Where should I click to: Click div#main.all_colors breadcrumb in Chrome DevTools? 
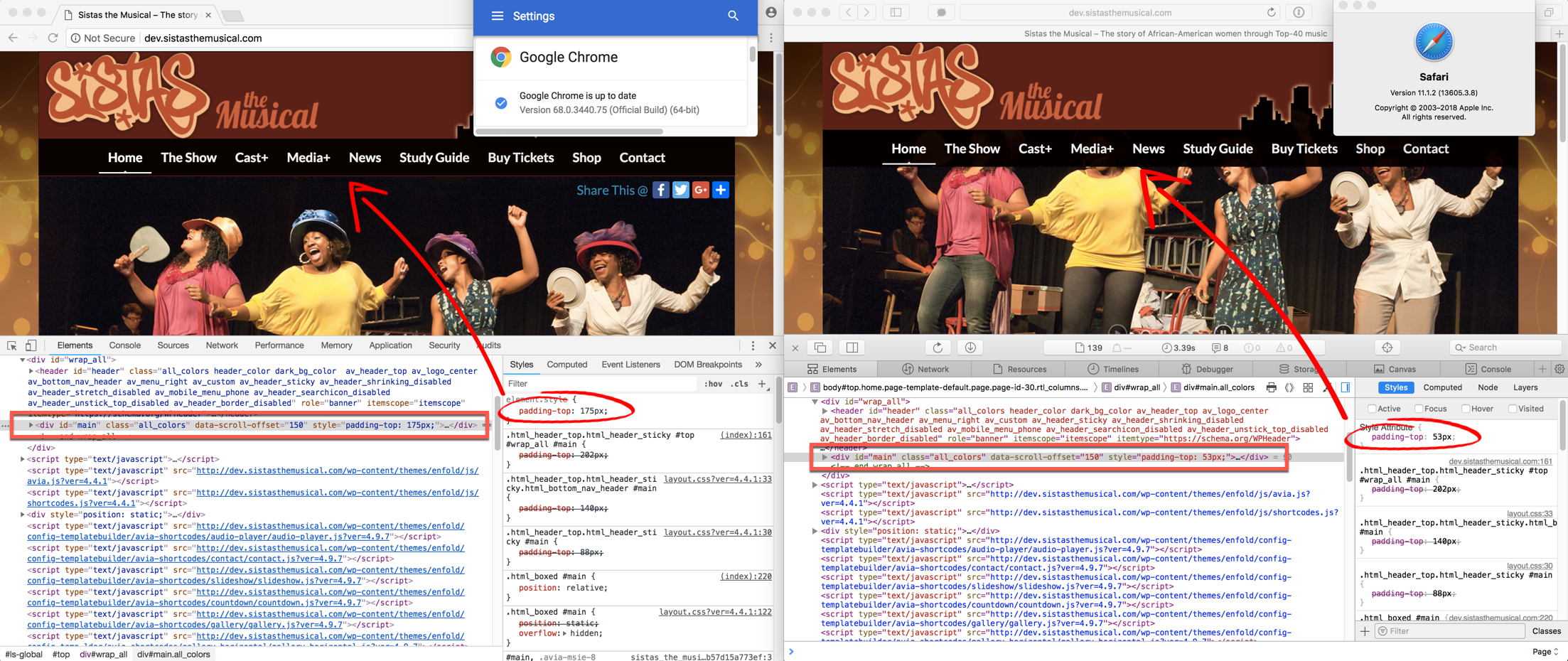point(173,655)
